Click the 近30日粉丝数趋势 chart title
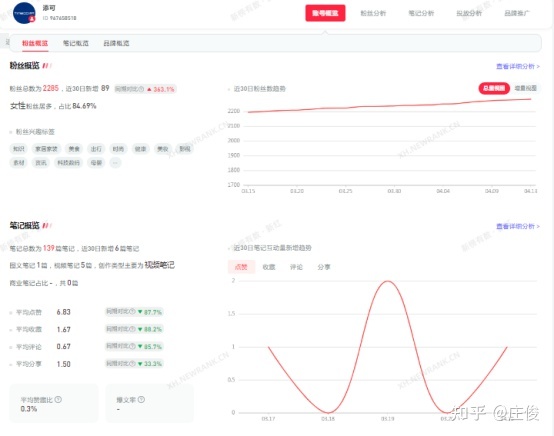The height and width of the screenshot is (436, 554). 260,89
